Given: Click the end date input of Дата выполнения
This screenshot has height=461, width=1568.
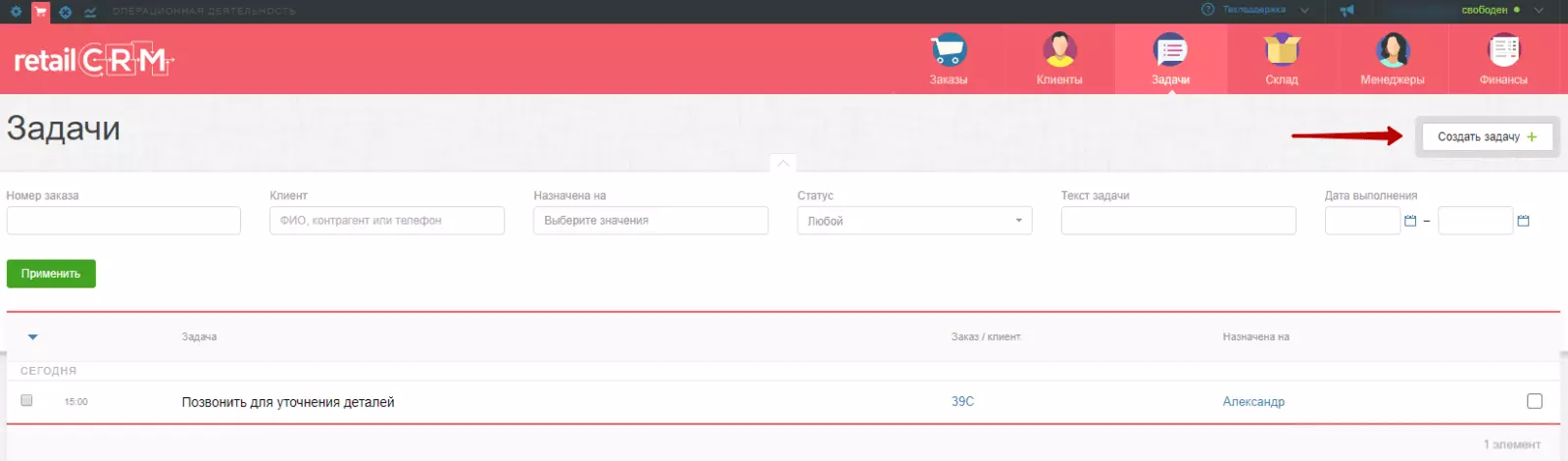Looking at the screenshot, I should (x=1476, y=221).
